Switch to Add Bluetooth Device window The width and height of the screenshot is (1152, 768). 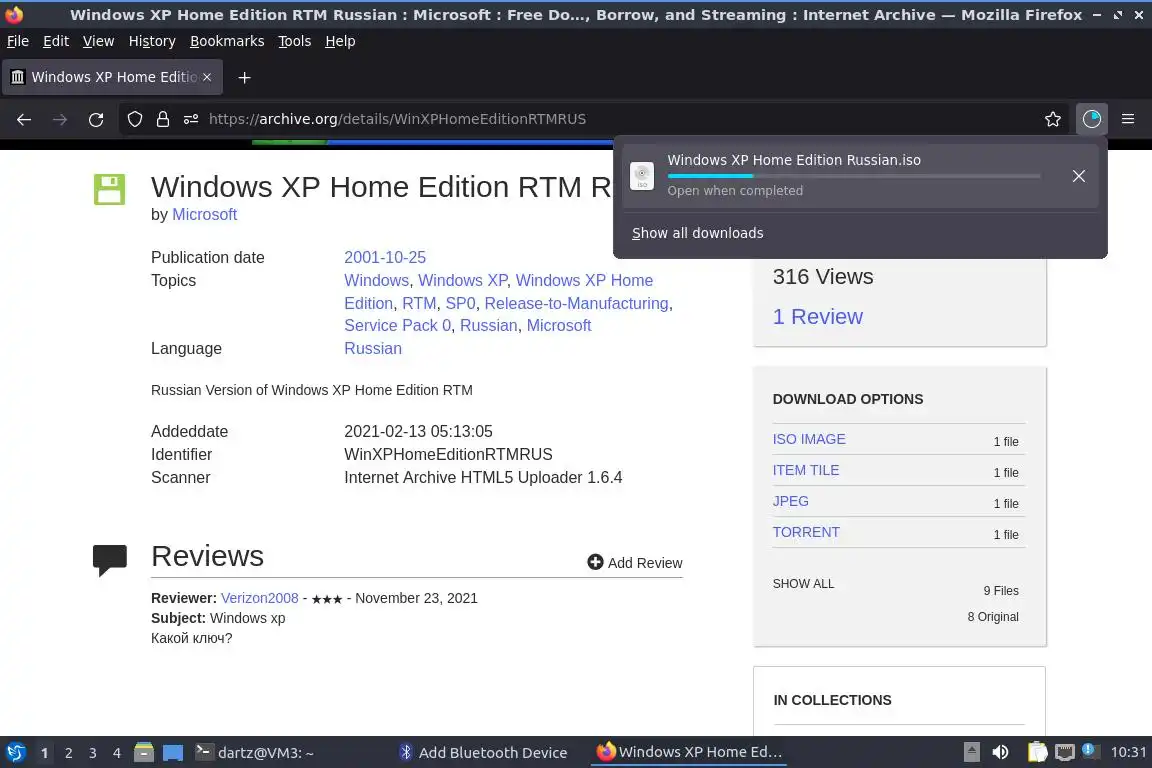coord(483,752)
